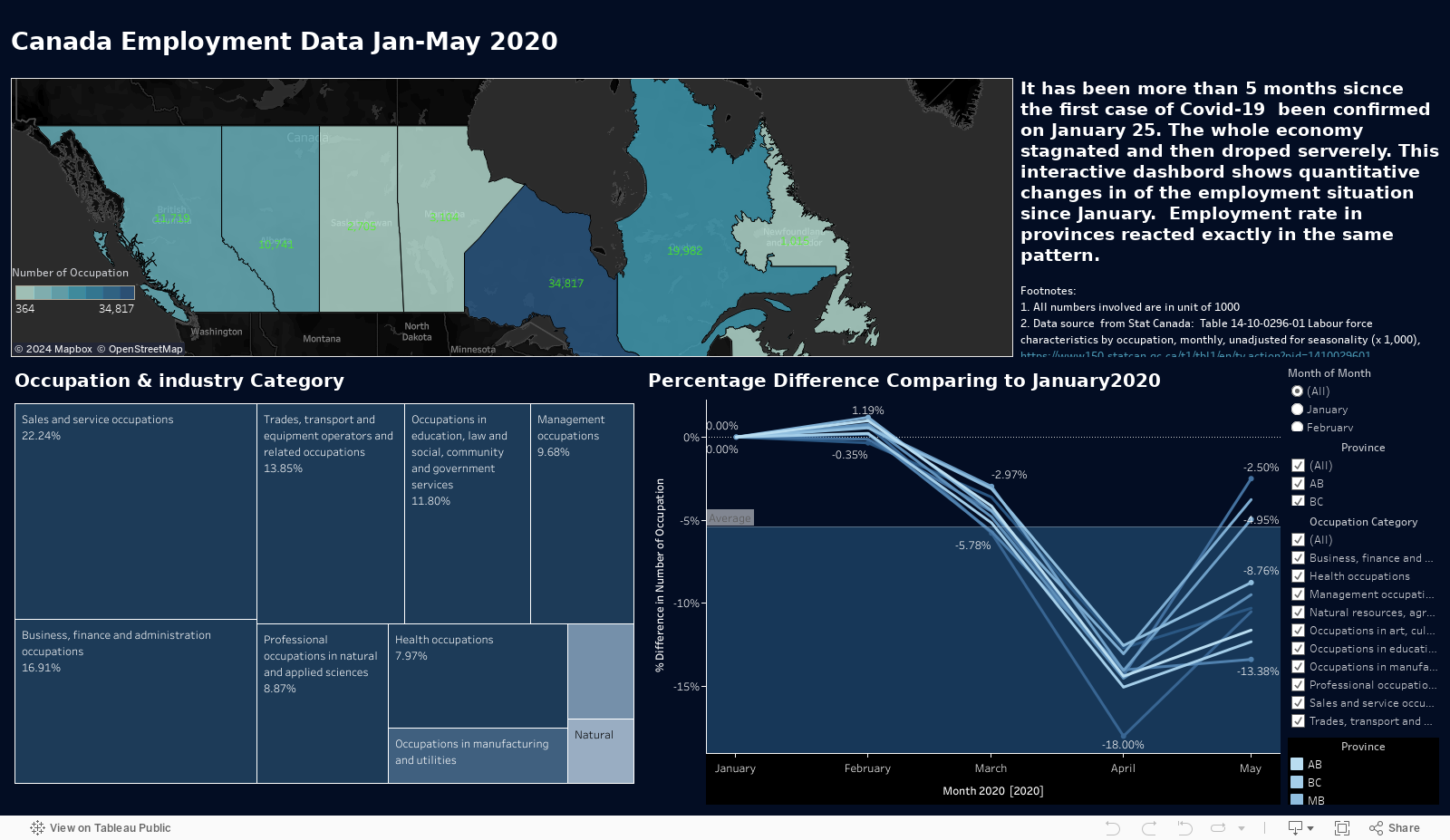Click the March axis label
Image resolution: width=1450 pixels, height=840 pixels.
[991, 768]
